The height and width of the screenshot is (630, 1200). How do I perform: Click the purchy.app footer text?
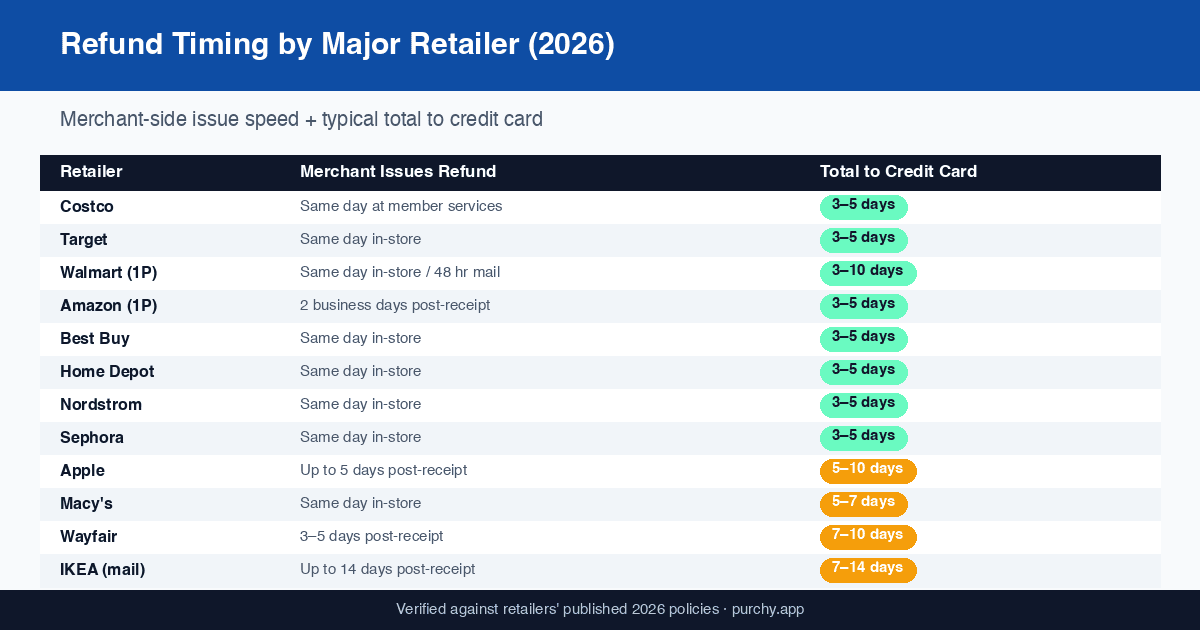[768, 609]
